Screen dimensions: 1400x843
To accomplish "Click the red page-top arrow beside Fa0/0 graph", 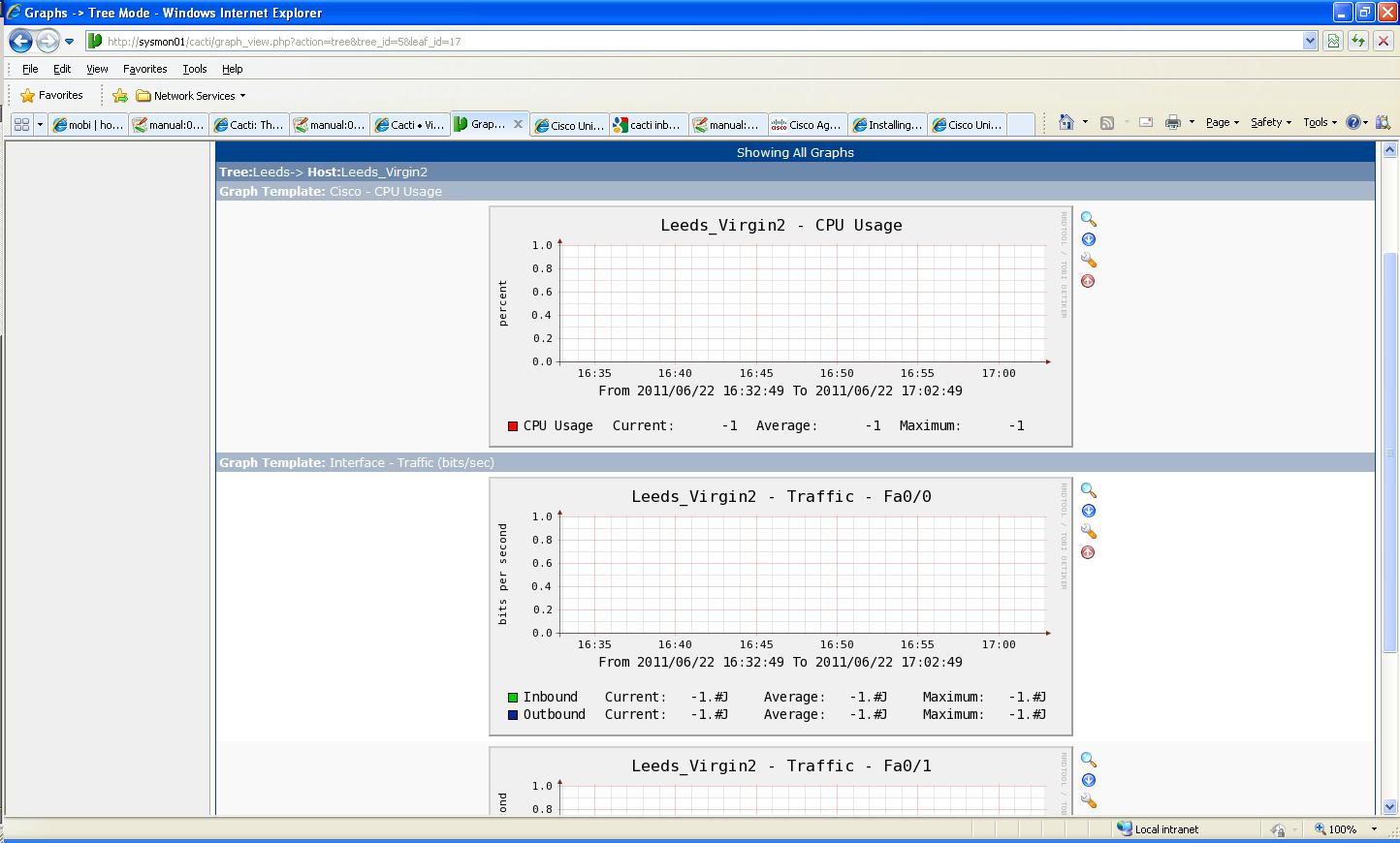I will 1088,552.
